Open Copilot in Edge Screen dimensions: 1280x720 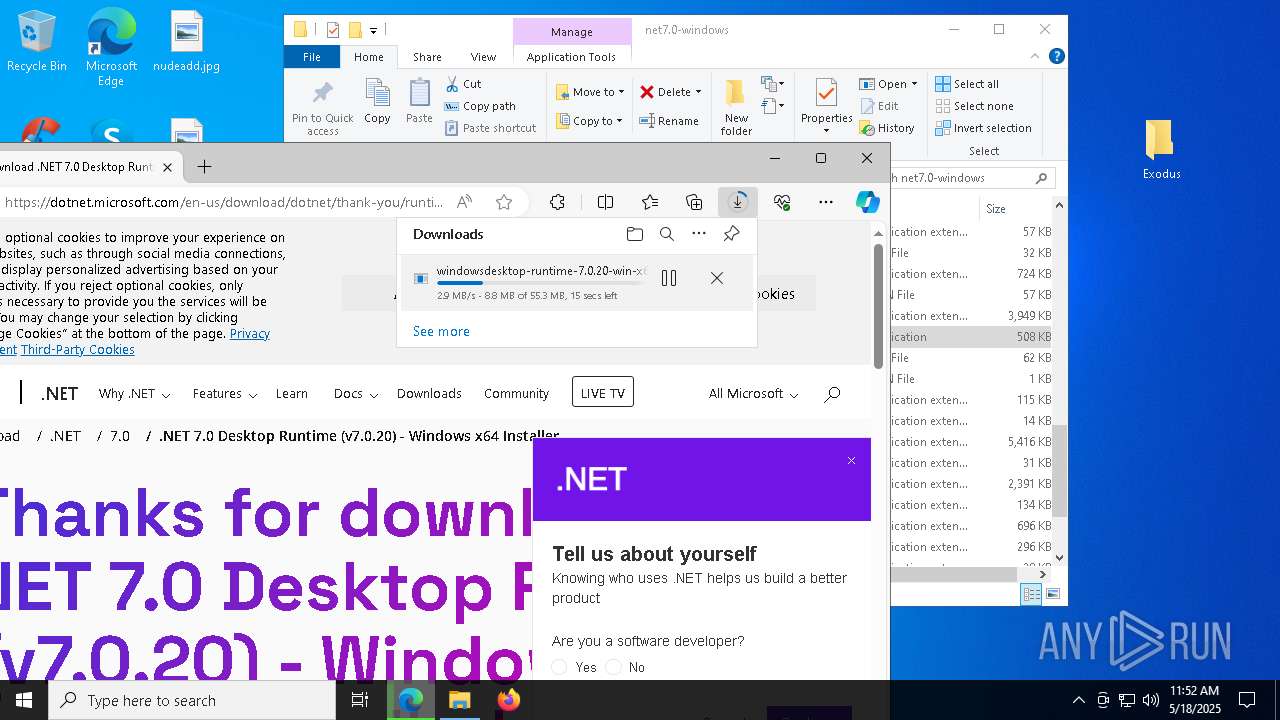867,202
